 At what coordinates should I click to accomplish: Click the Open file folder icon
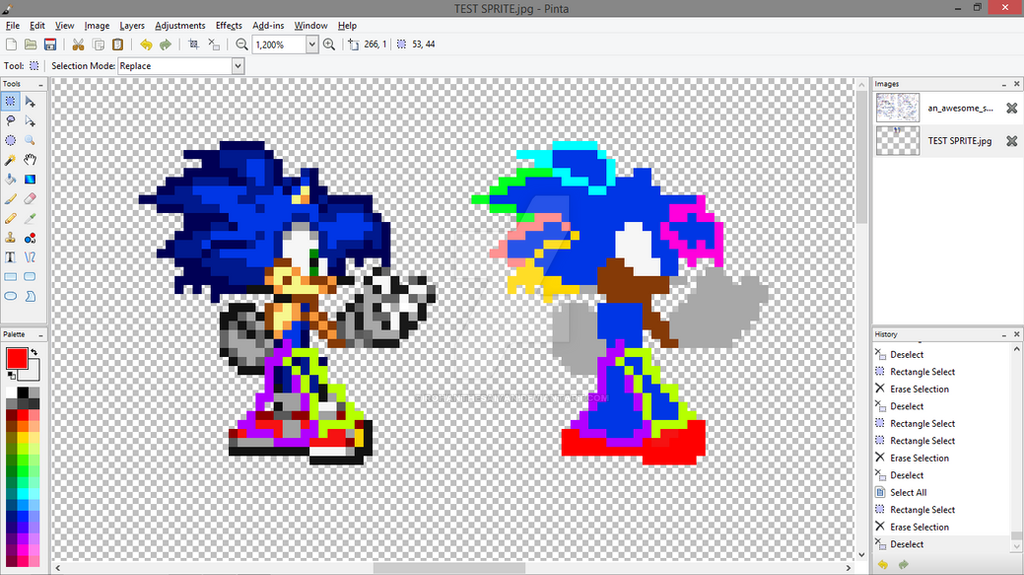(x=31, y=44)
